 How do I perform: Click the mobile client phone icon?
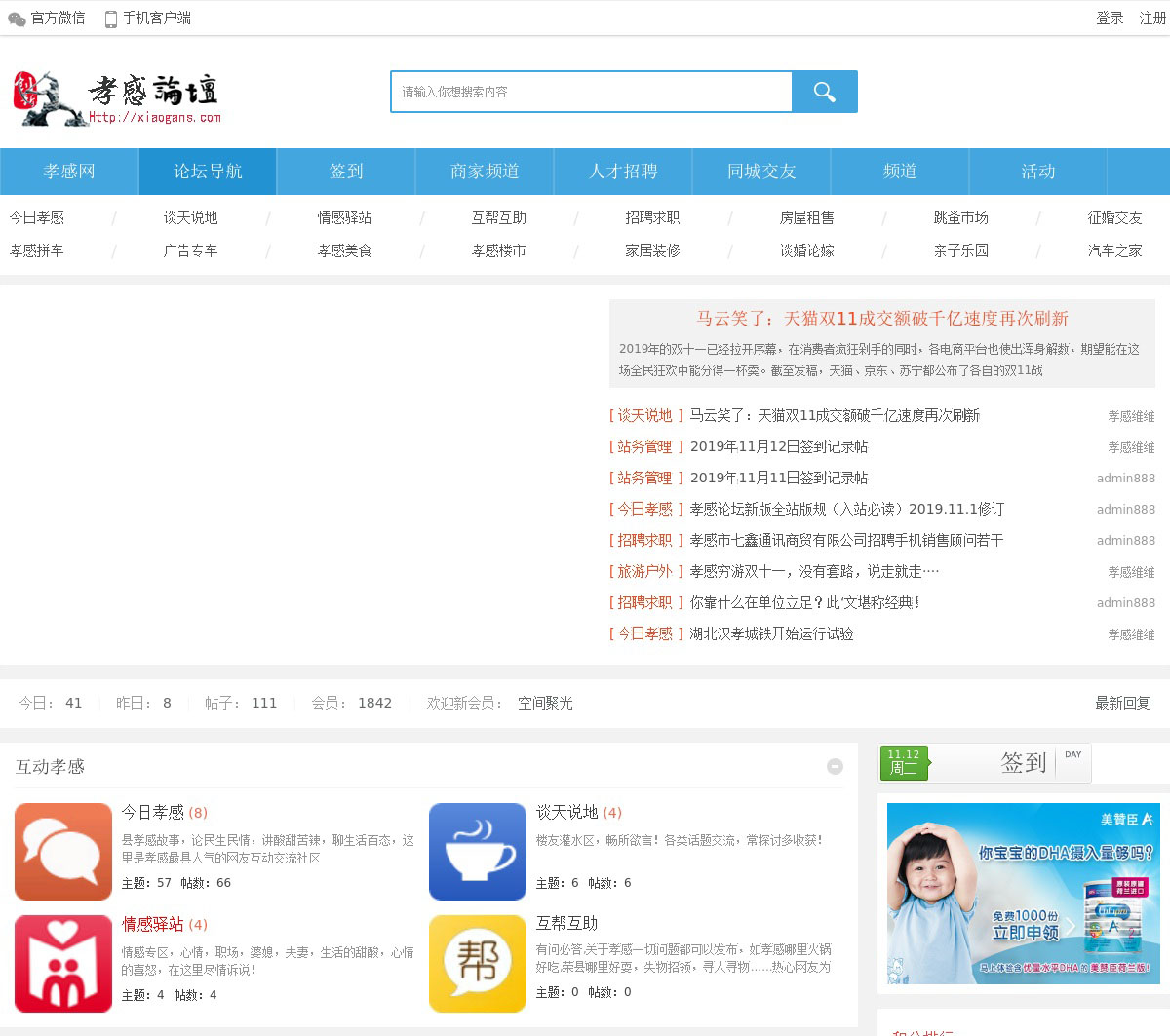111,19
